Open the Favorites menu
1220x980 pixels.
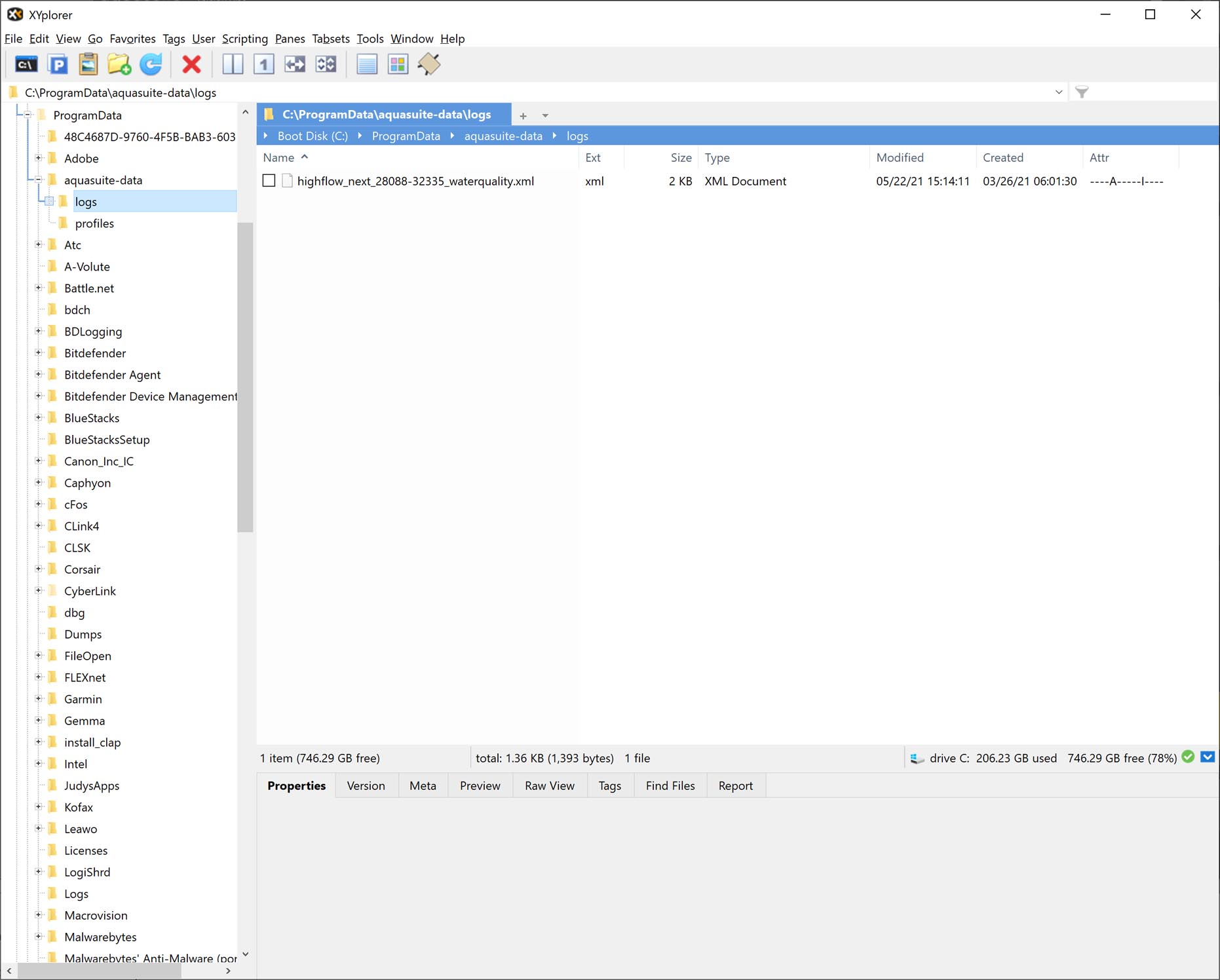coord(132,39)
